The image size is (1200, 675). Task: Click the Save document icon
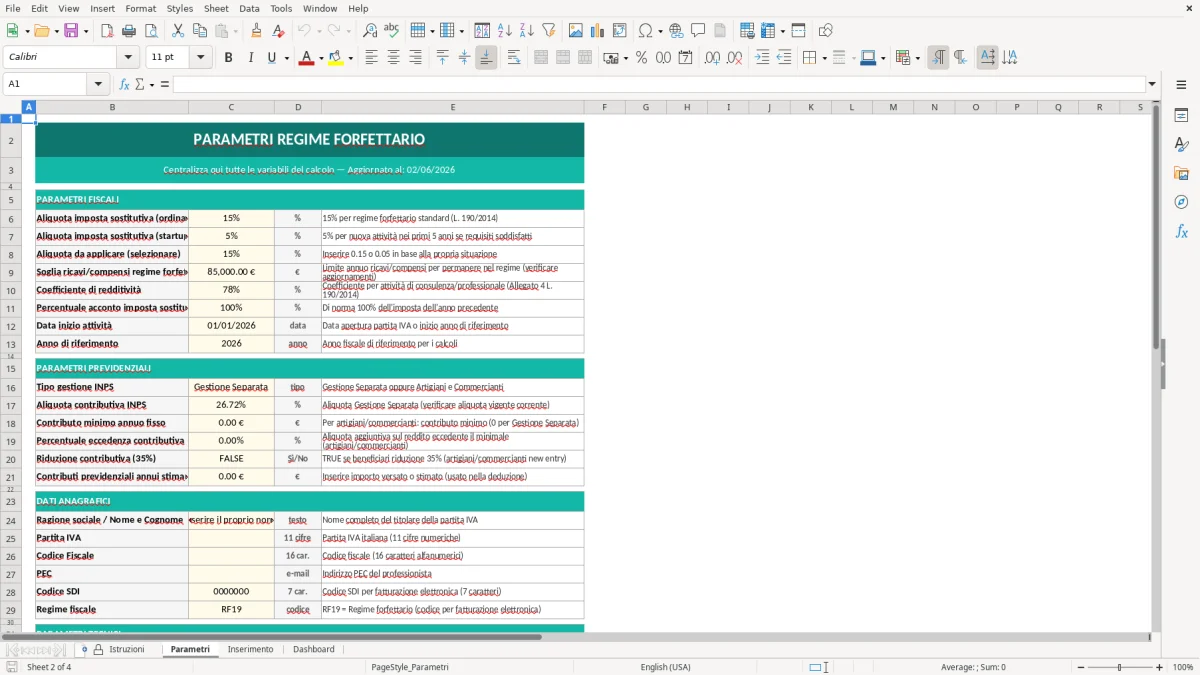pyautogui.click(x=71, y=31)
